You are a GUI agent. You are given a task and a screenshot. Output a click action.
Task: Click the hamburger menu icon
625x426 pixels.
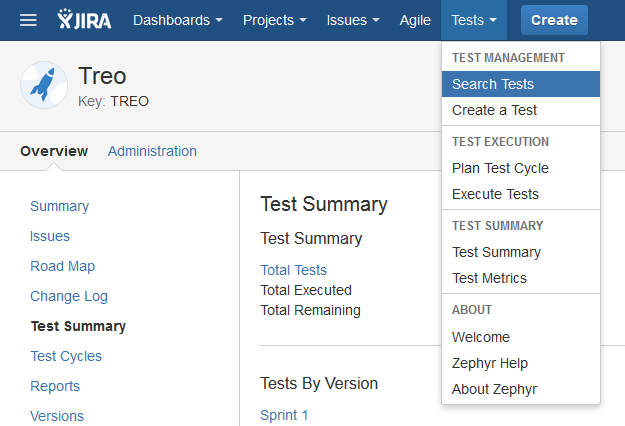click(28, 20)
